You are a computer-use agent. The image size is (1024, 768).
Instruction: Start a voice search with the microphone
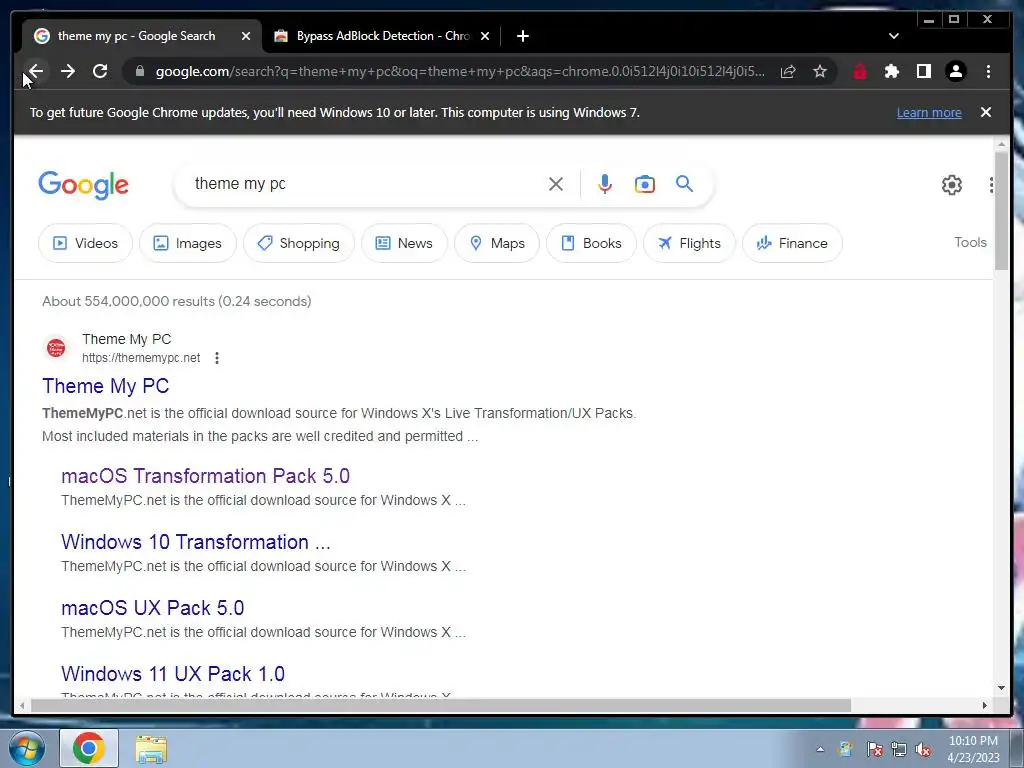[x=605, y=184]
